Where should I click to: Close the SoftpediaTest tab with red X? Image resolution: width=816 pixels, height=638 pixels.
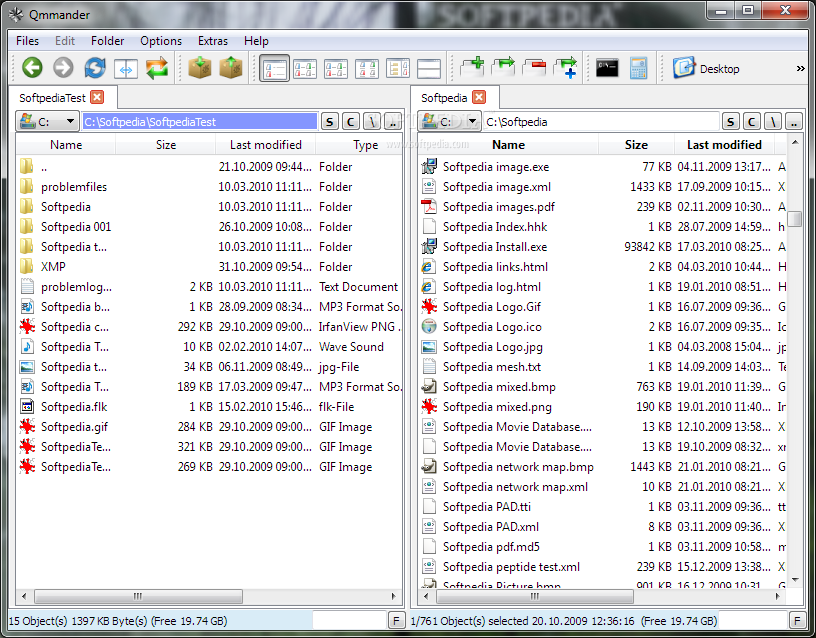point(97,97)
